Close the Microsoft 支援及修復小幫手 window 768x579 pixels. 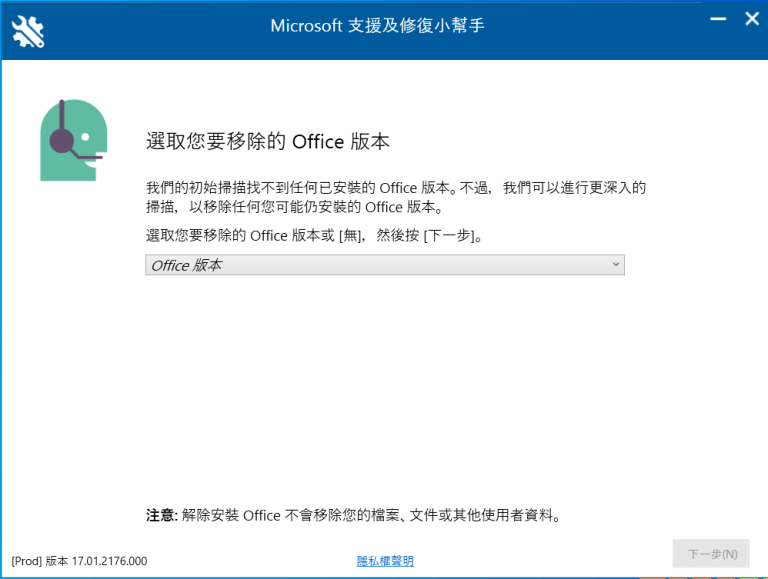pos(752,19)
